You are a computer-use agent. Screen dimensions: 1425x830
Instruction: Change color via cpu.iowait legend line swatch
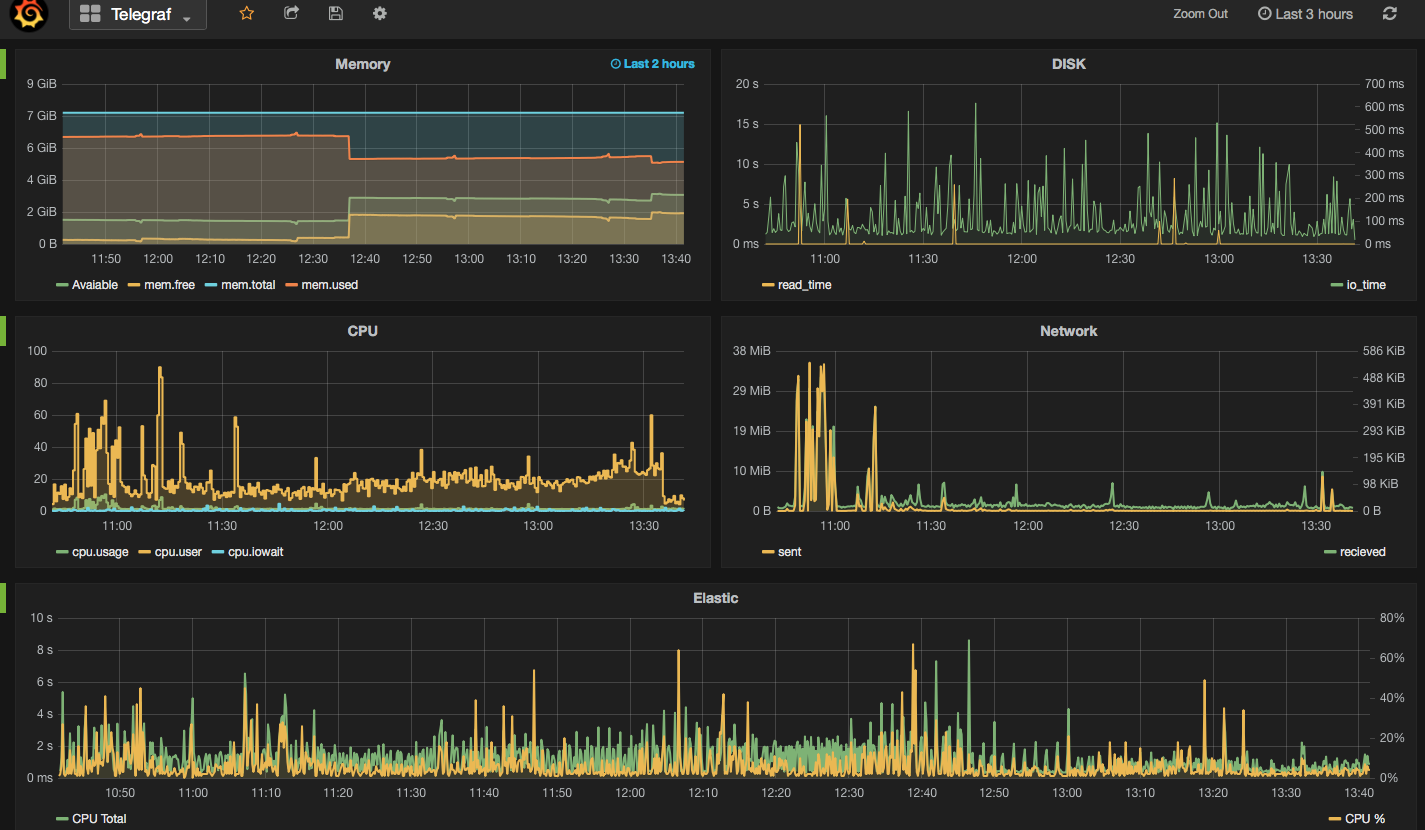(x=219, y=552)
